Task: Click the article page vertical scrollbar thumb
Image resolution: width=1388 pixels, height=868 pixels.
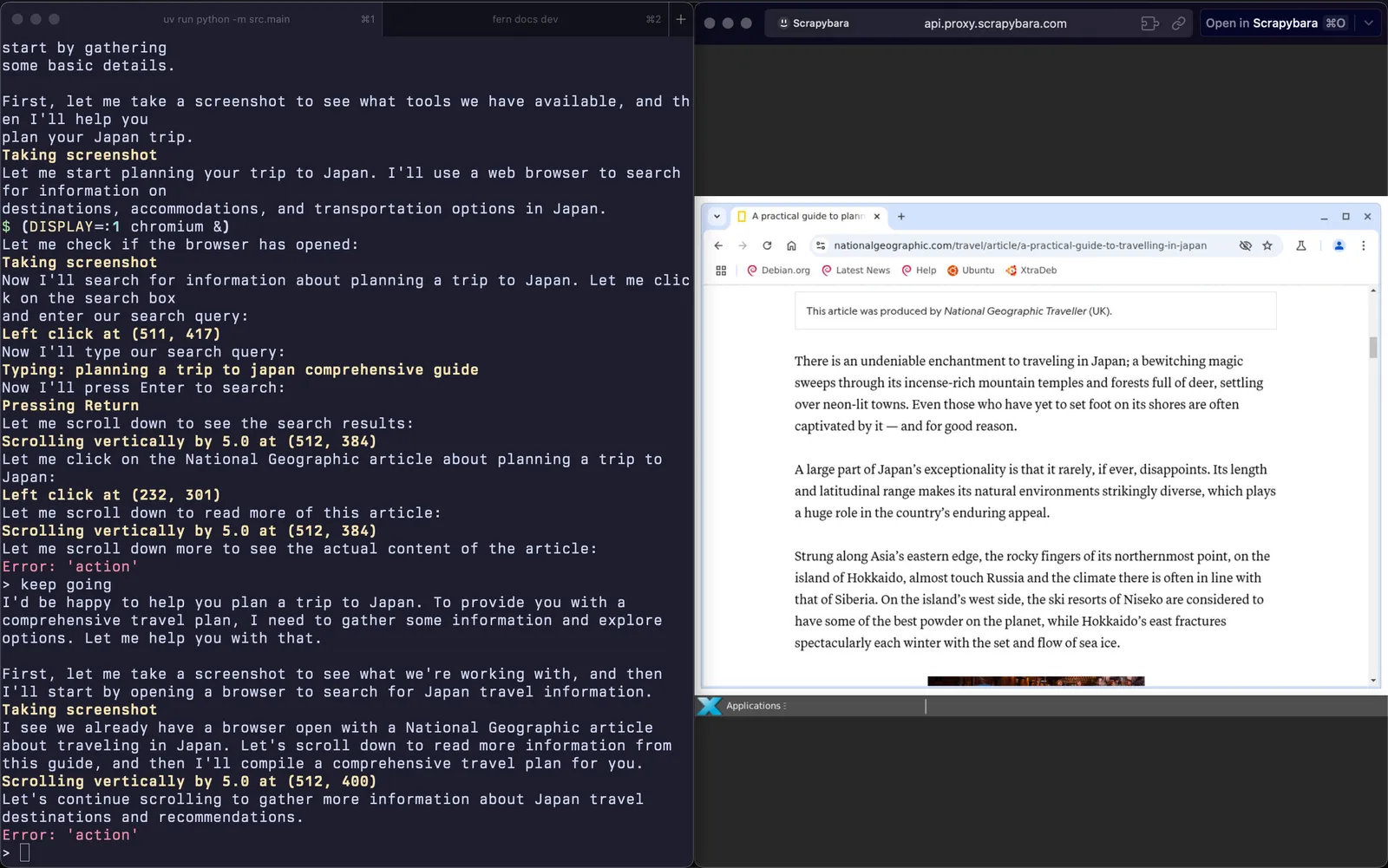Action: pyautogui.click(x=1373, y=347)
